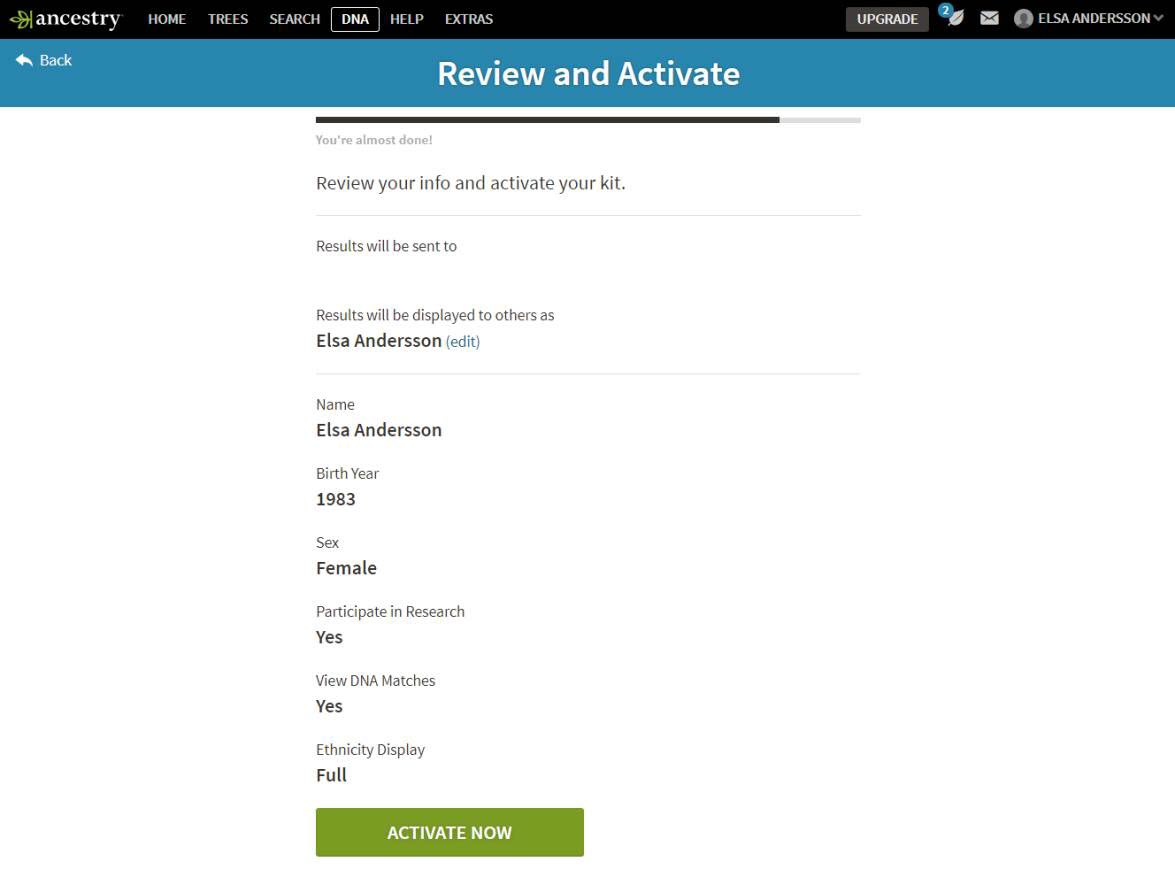Image resolution: width=1175 pixels, height=872 pixels.
Task: Click the profile avatar icon
Action: pos(1022,18)
